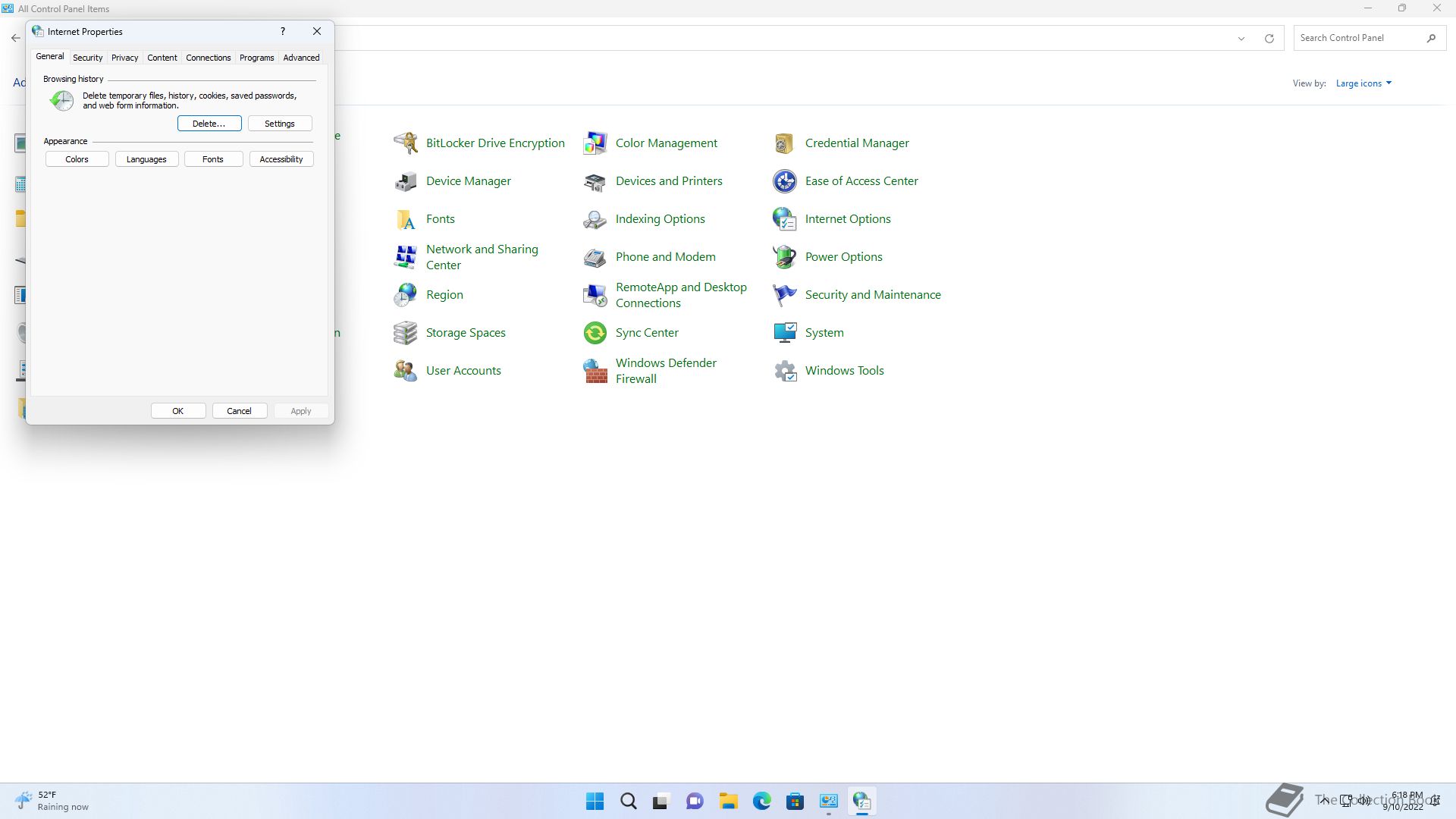Select the Connections tab
1456x819 pixels.
point(208,58)
